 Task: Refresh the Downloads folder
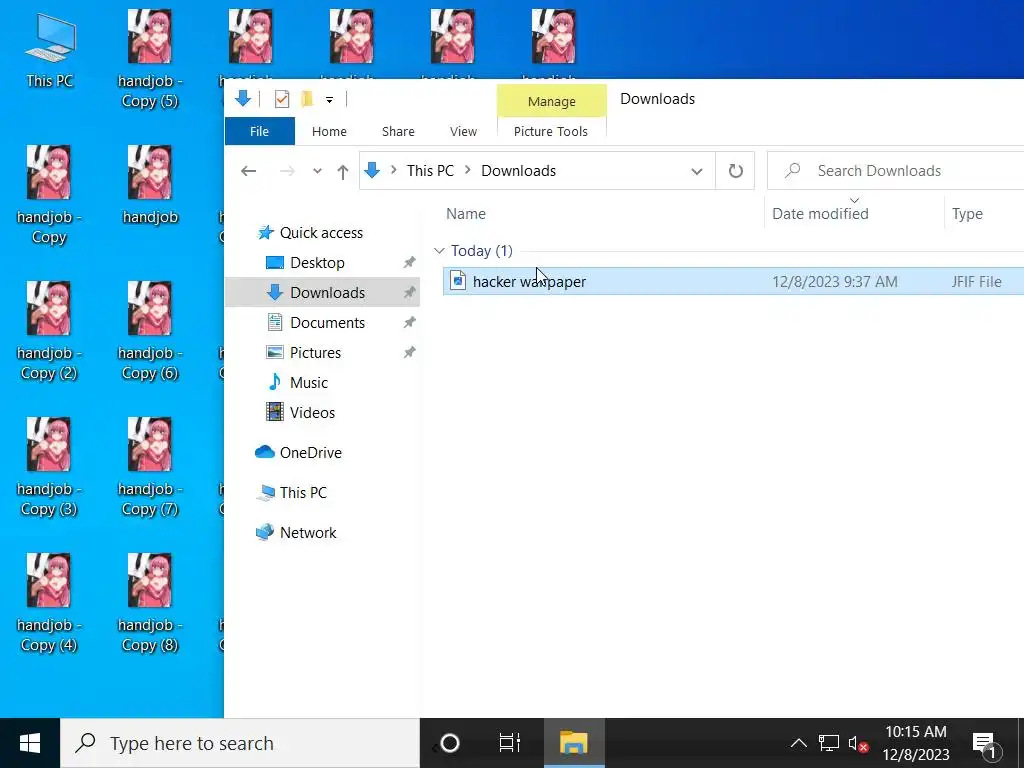[x=735, y=171]
